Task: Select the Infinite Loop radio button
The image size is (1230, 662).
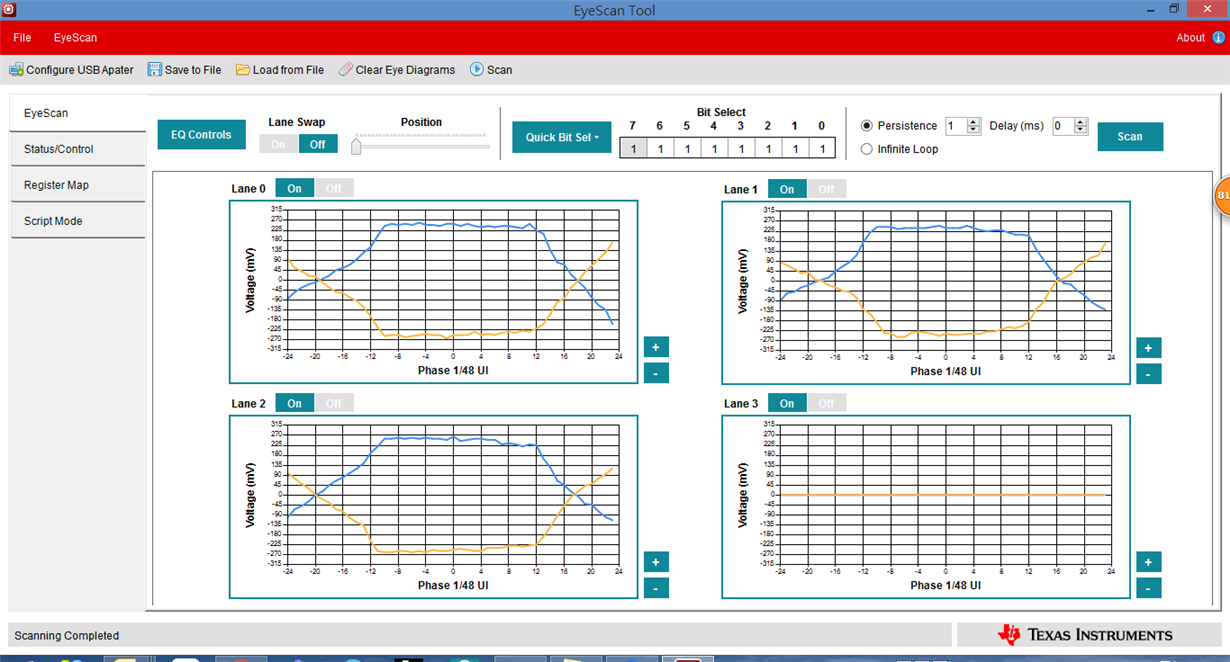Action: [867, 149]
